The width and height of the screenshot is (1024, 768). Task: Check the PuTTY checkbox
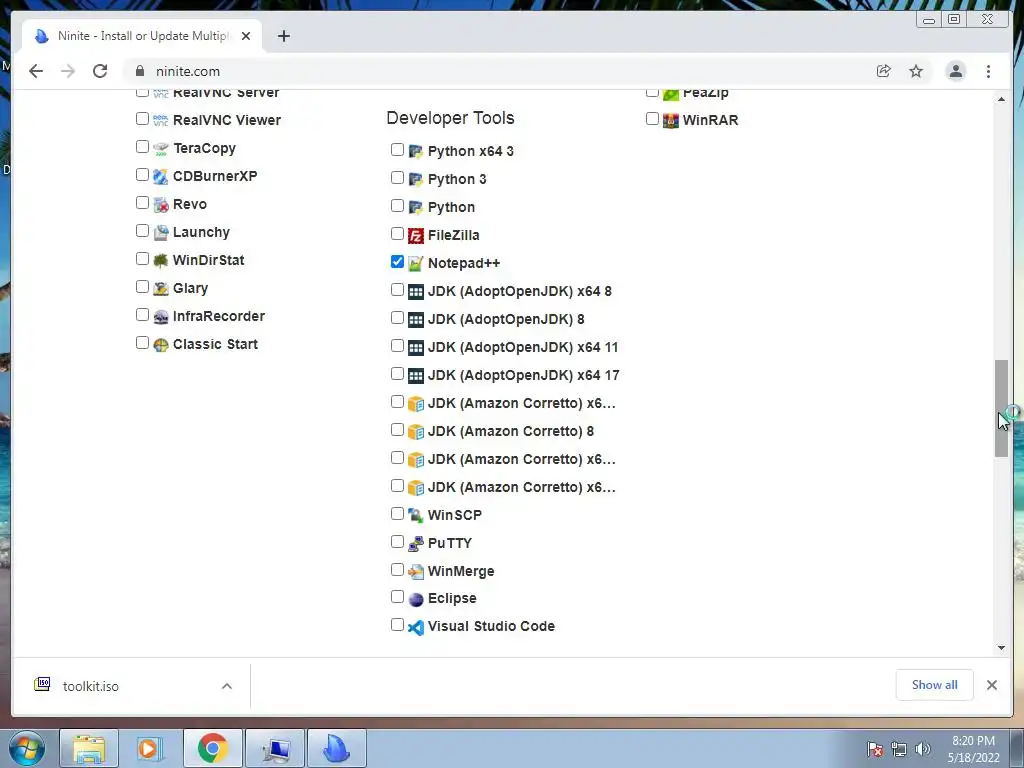click(397, 541)
